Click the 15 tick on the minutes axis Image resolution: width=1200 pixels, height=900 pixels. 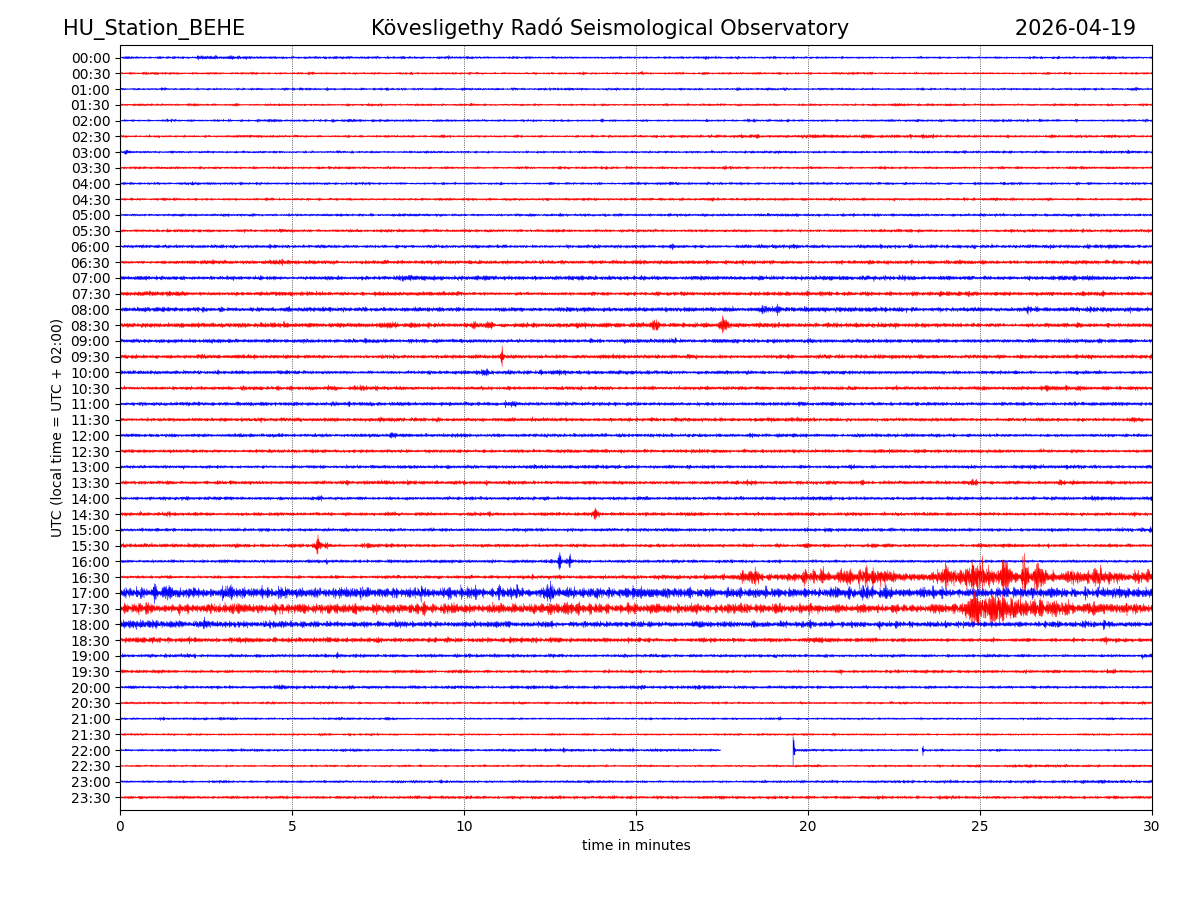(636, 826)
